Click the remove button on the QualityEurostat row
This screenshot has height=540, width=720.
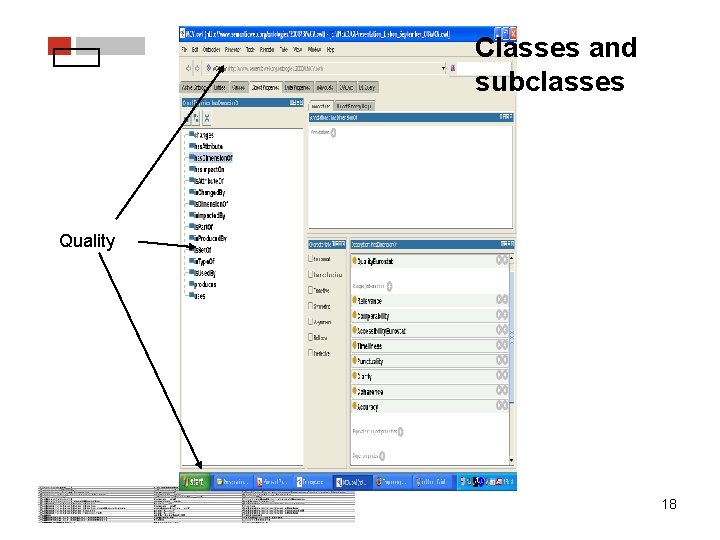click(499, 260)
